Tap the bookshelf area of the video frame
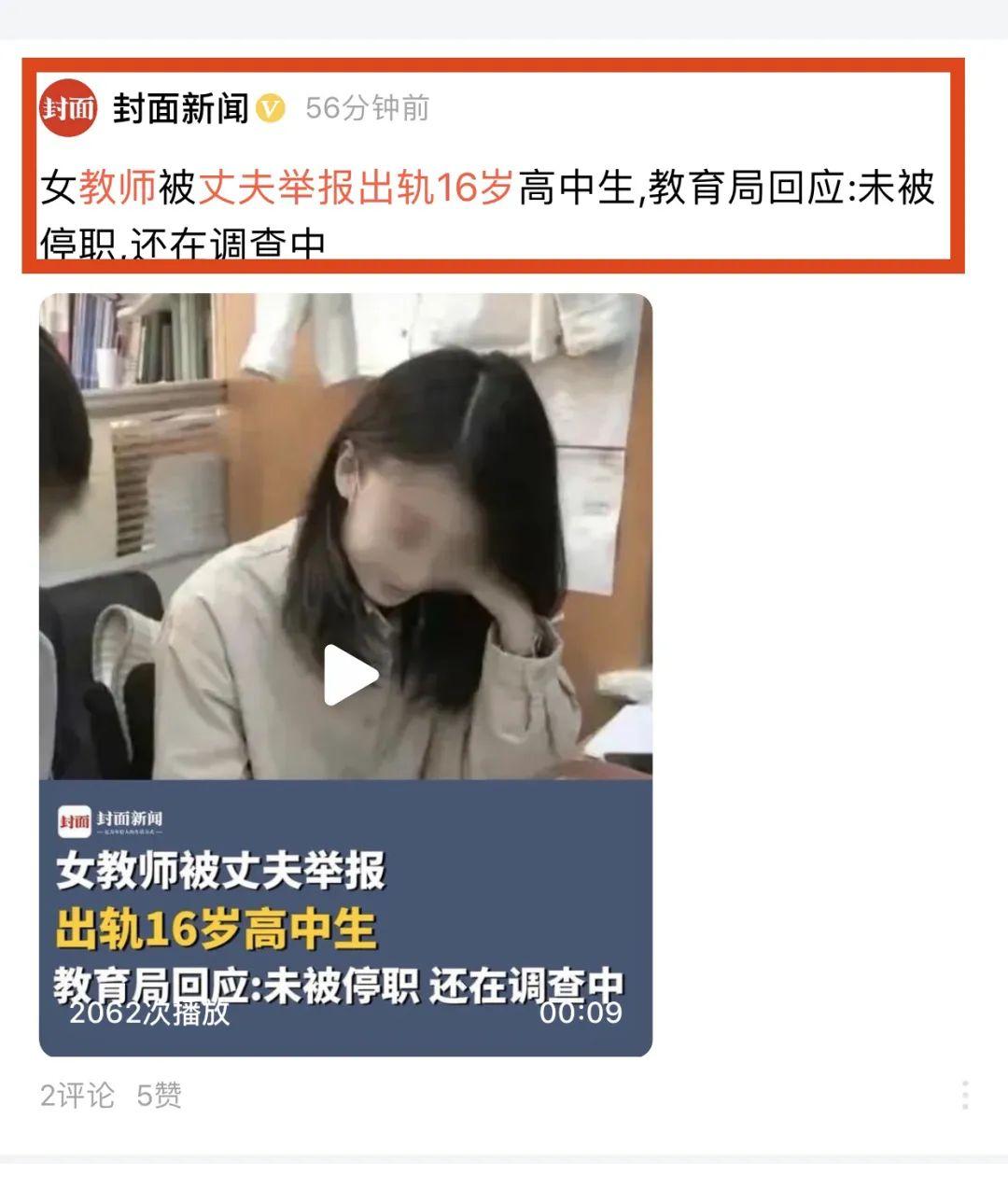Screen dimensions: 1008x1203 click(131, 341)
